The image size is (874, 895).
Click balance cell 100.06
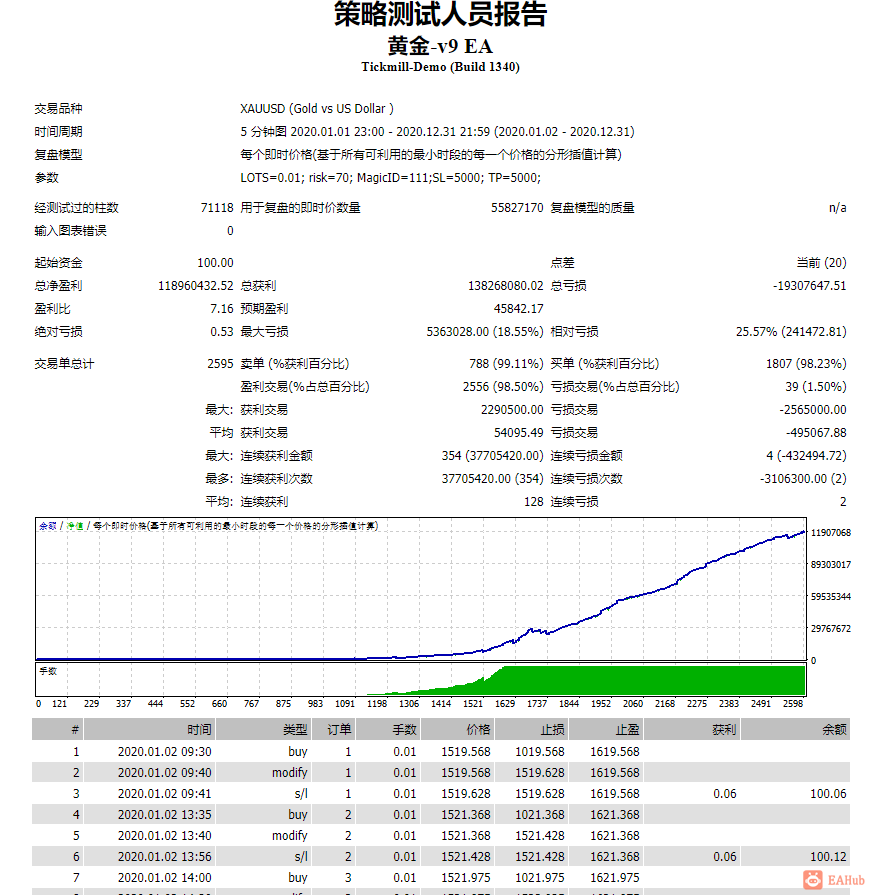pyautogui.click(x=828, y=794)
